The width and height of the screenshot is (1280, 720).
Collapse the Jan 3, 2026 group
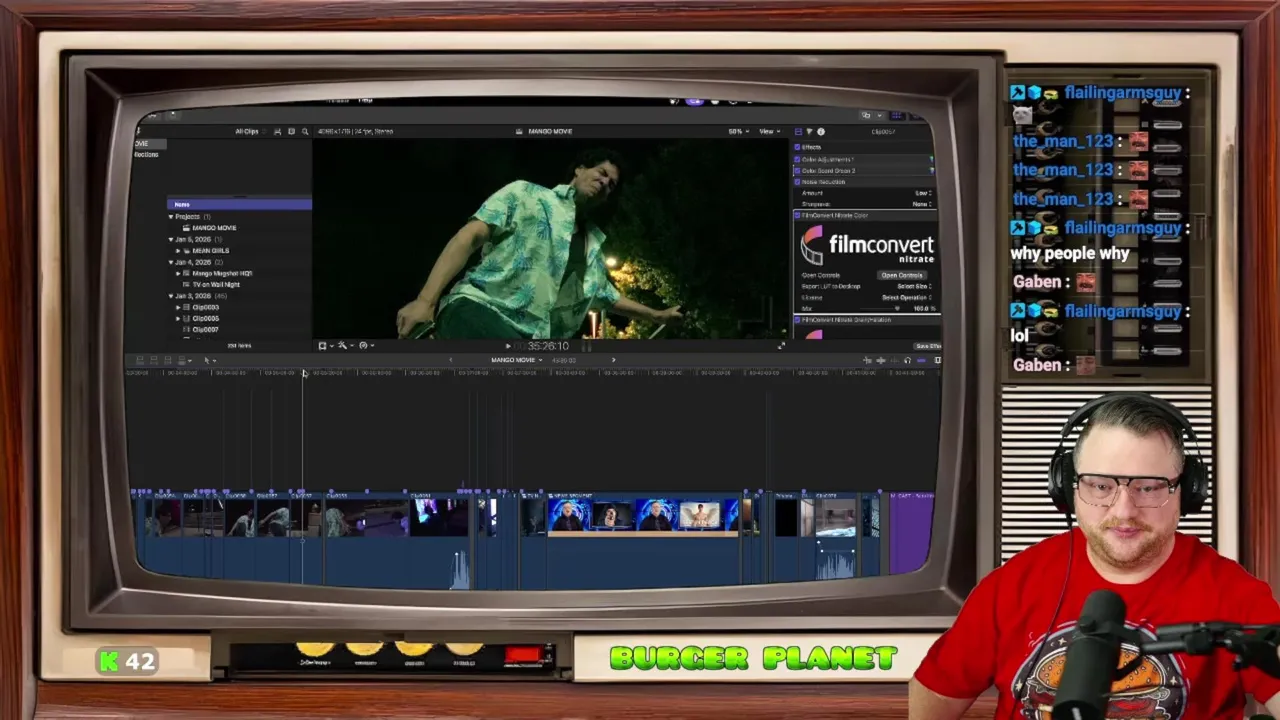171,296
